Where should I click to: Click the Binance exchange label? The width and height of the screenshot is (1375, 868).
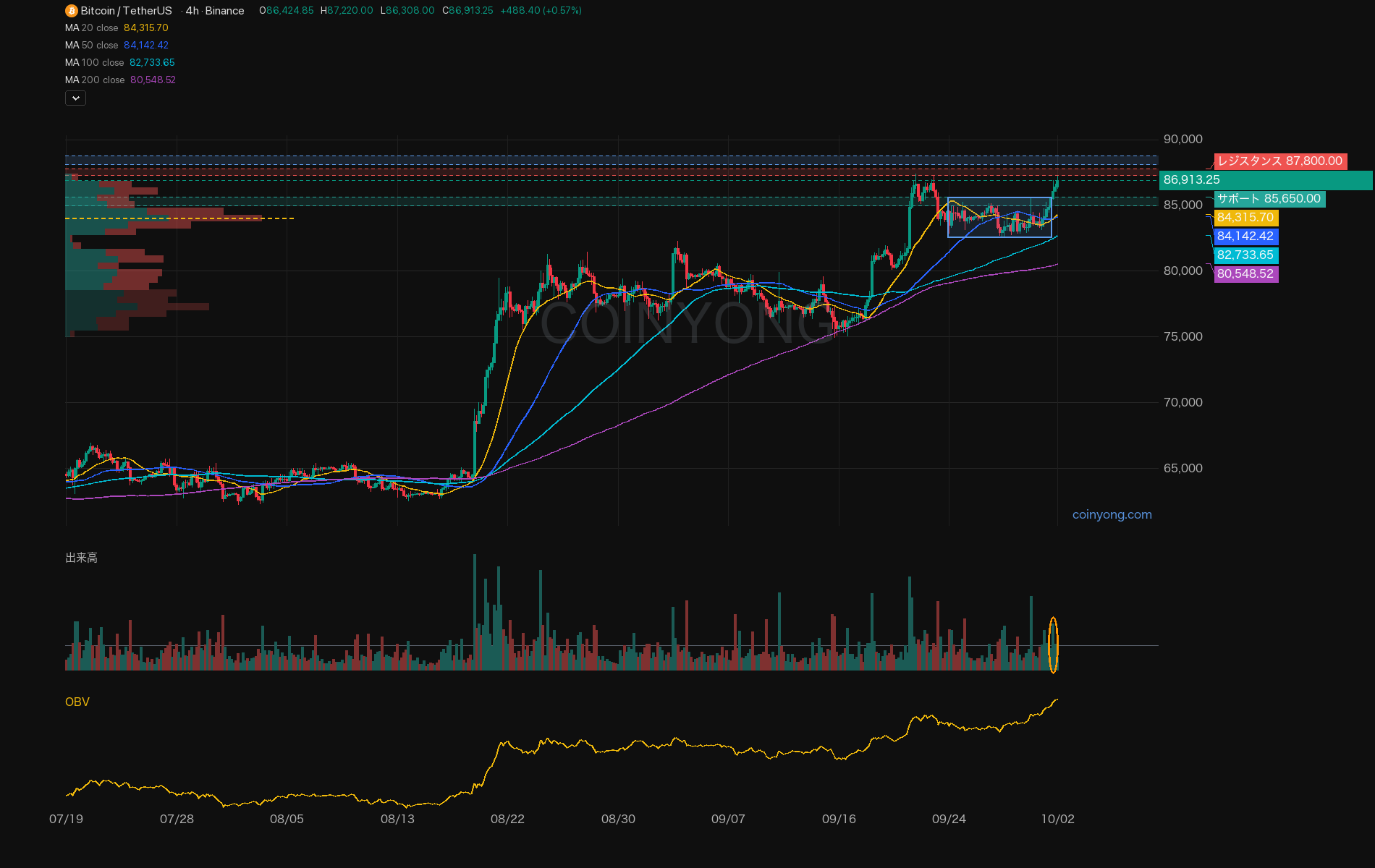[224, 11]
